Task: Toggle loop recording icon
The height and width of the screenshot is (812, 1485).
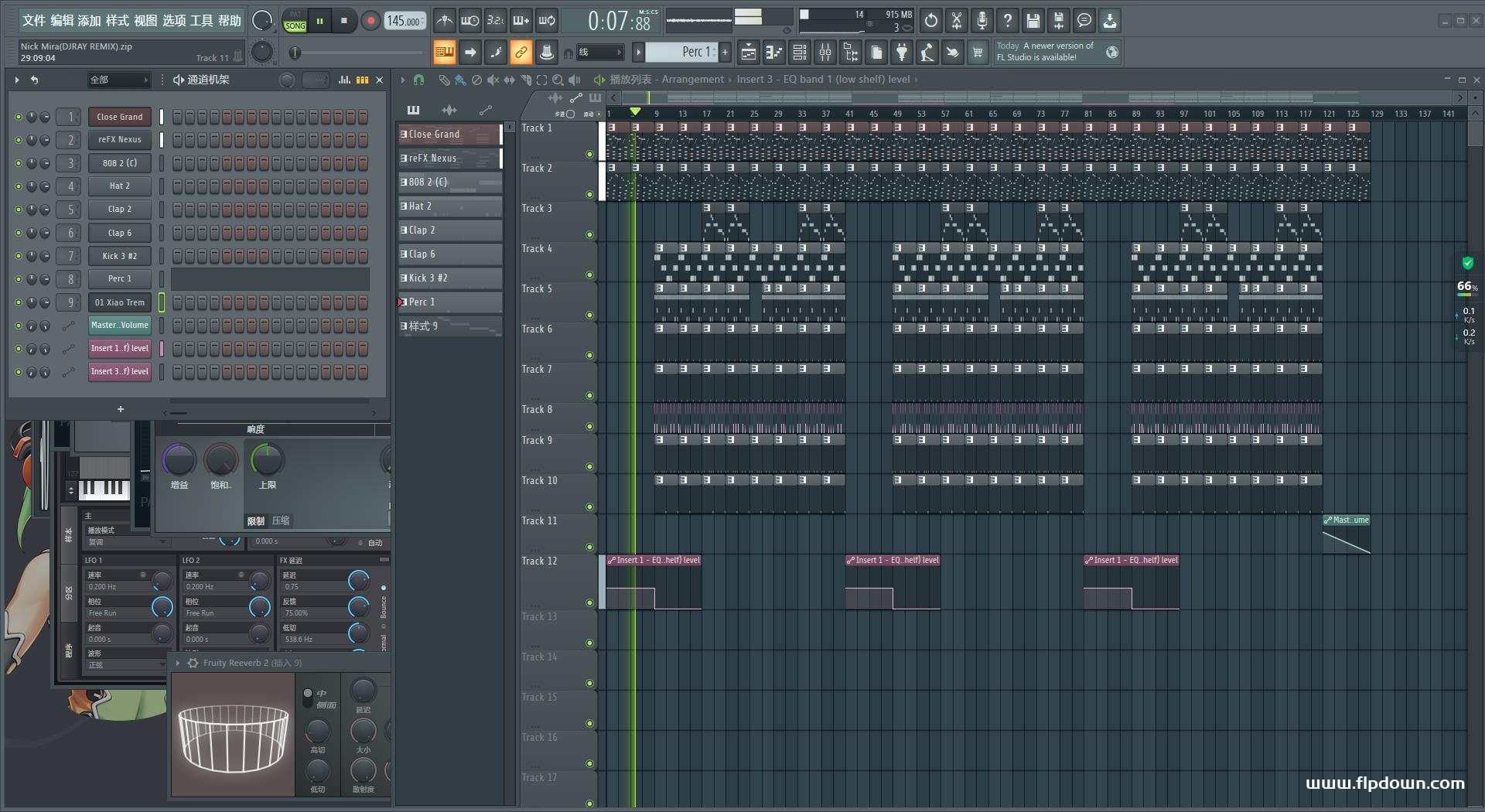Action: pos(547,21)
